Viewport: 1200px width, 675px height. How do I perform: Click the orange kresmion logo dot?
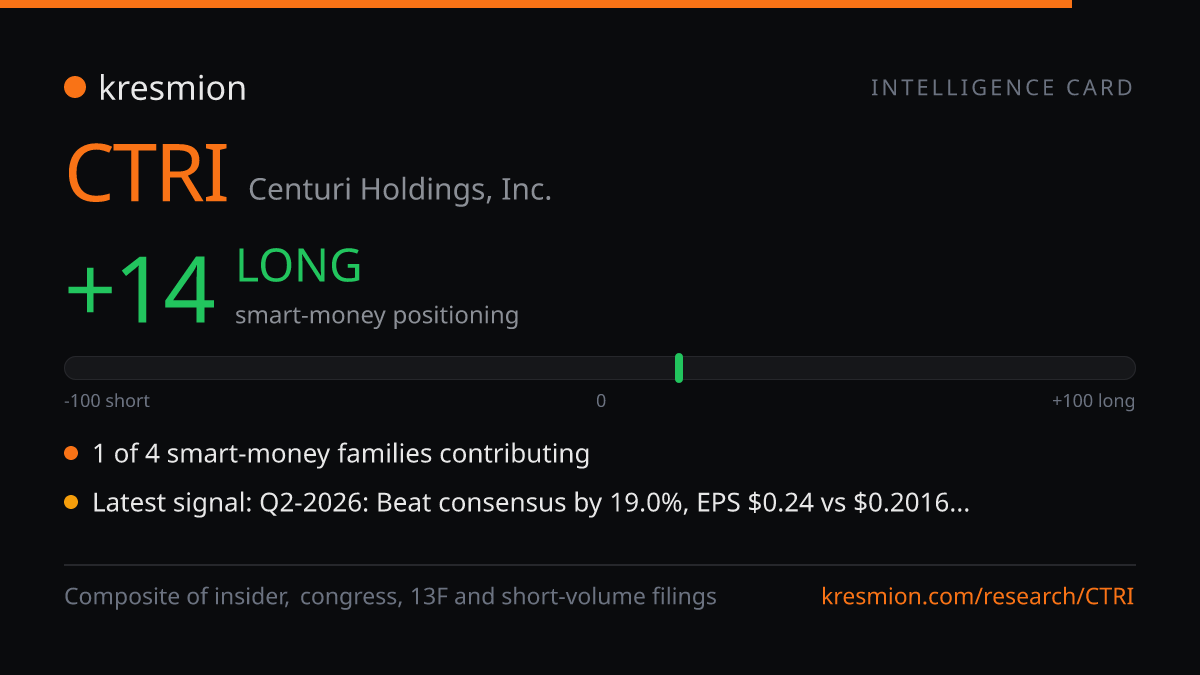tap(75, 88)
